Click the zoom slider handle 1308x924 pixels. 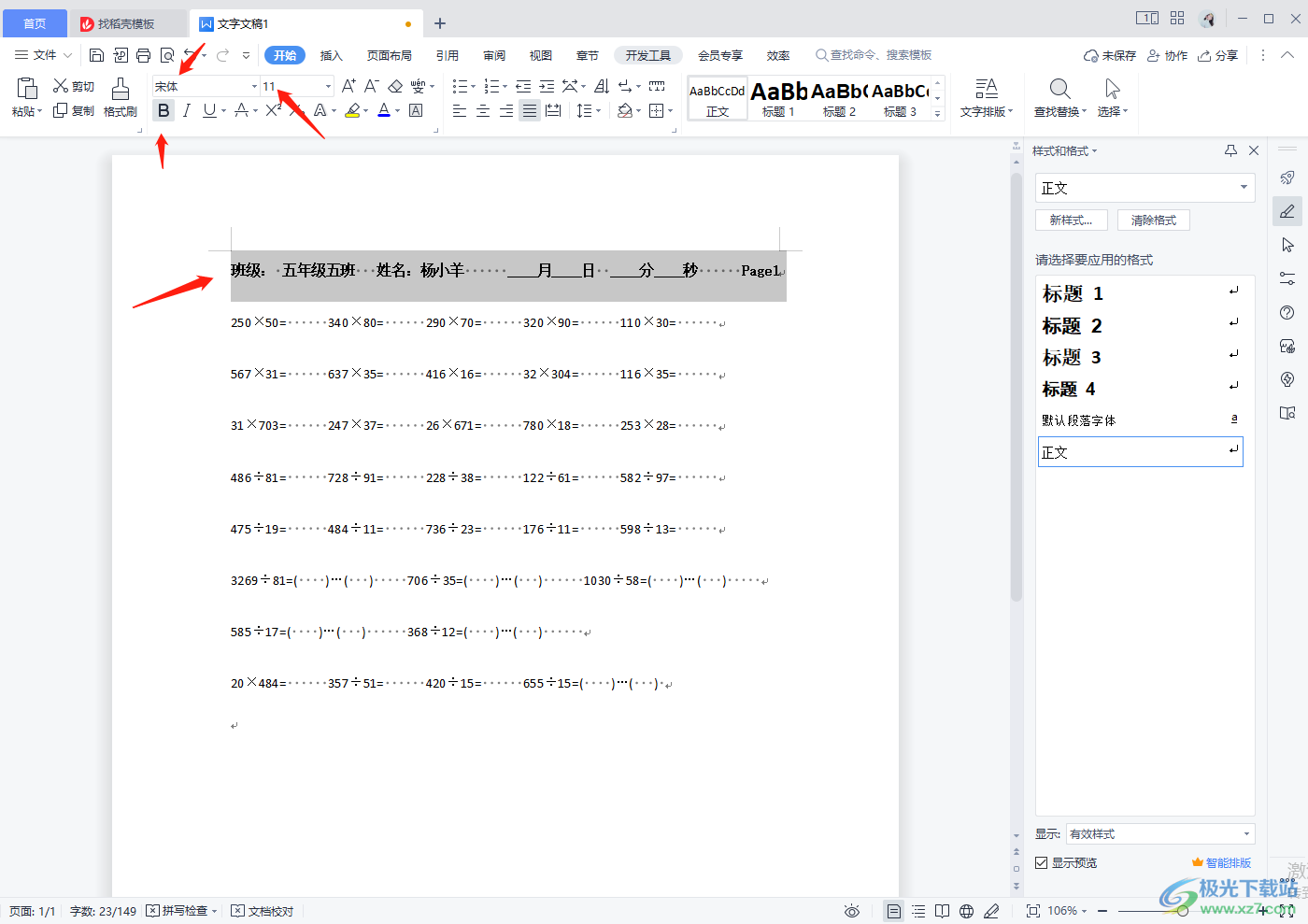[x=1183, y=911]
